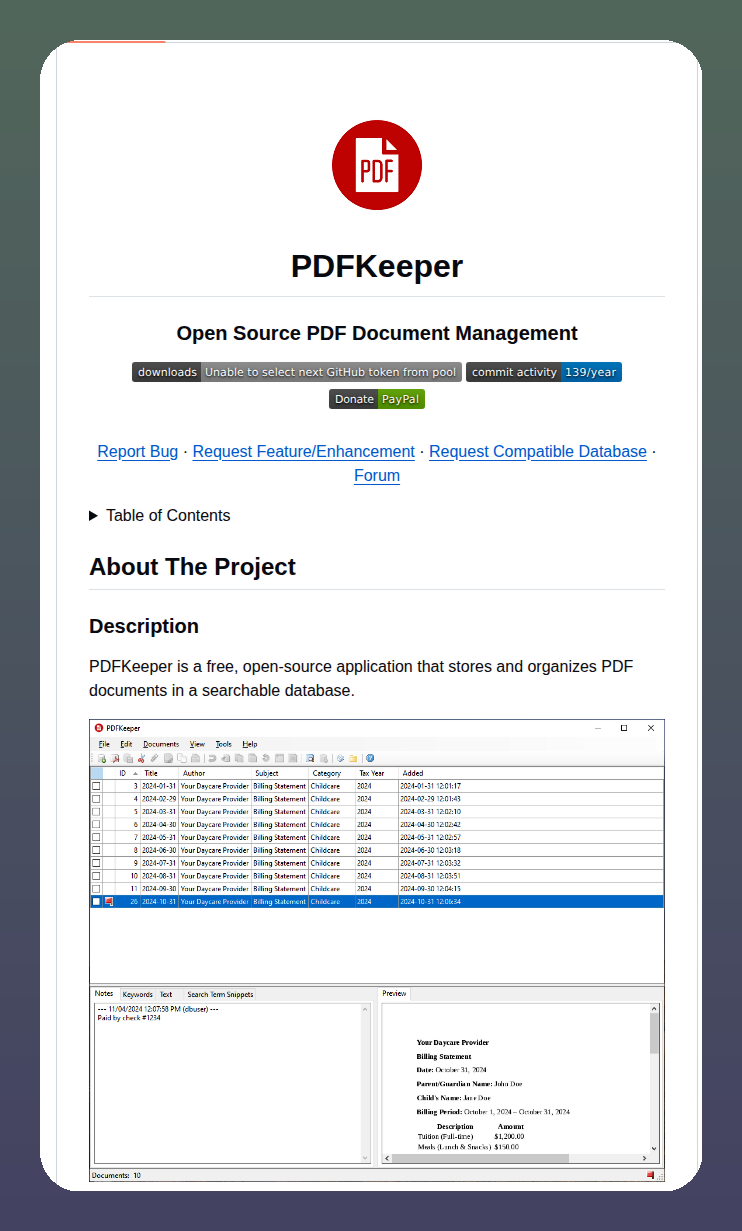This screenshot has width=742, height=1231.
Task: Click the Open Source PDF Document Management subtitle
Action: coord(377,333)
